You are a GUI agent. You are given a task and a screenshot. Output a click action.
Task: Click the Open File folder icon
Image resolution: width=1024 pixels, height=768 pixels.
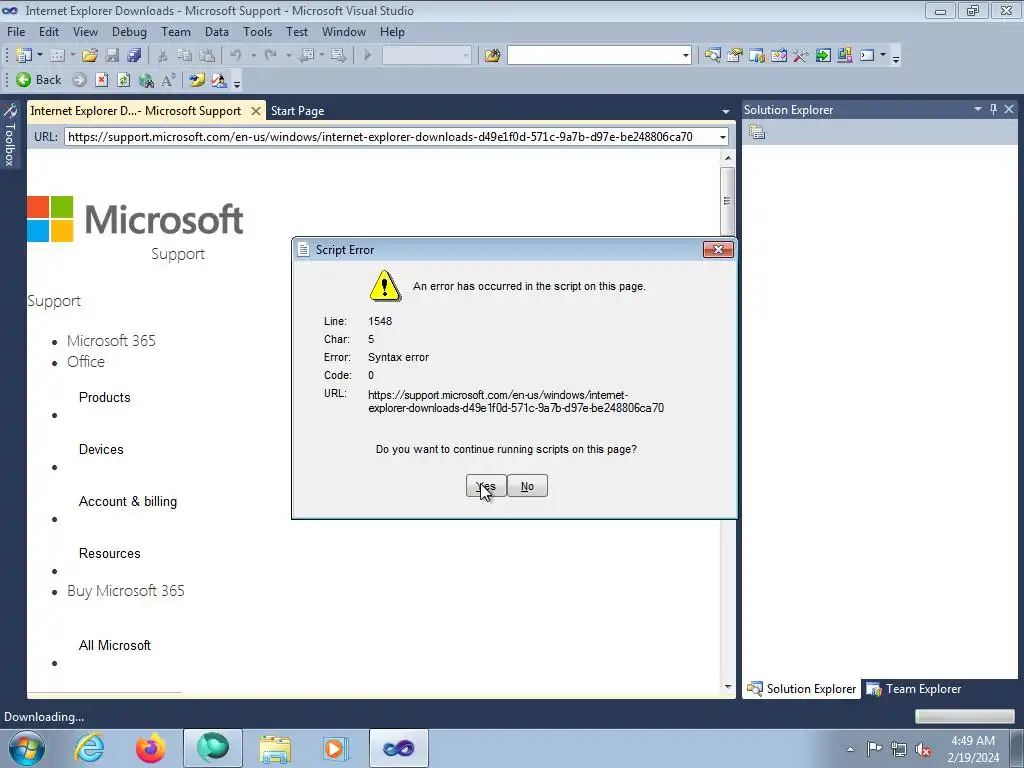coord(90,56)
